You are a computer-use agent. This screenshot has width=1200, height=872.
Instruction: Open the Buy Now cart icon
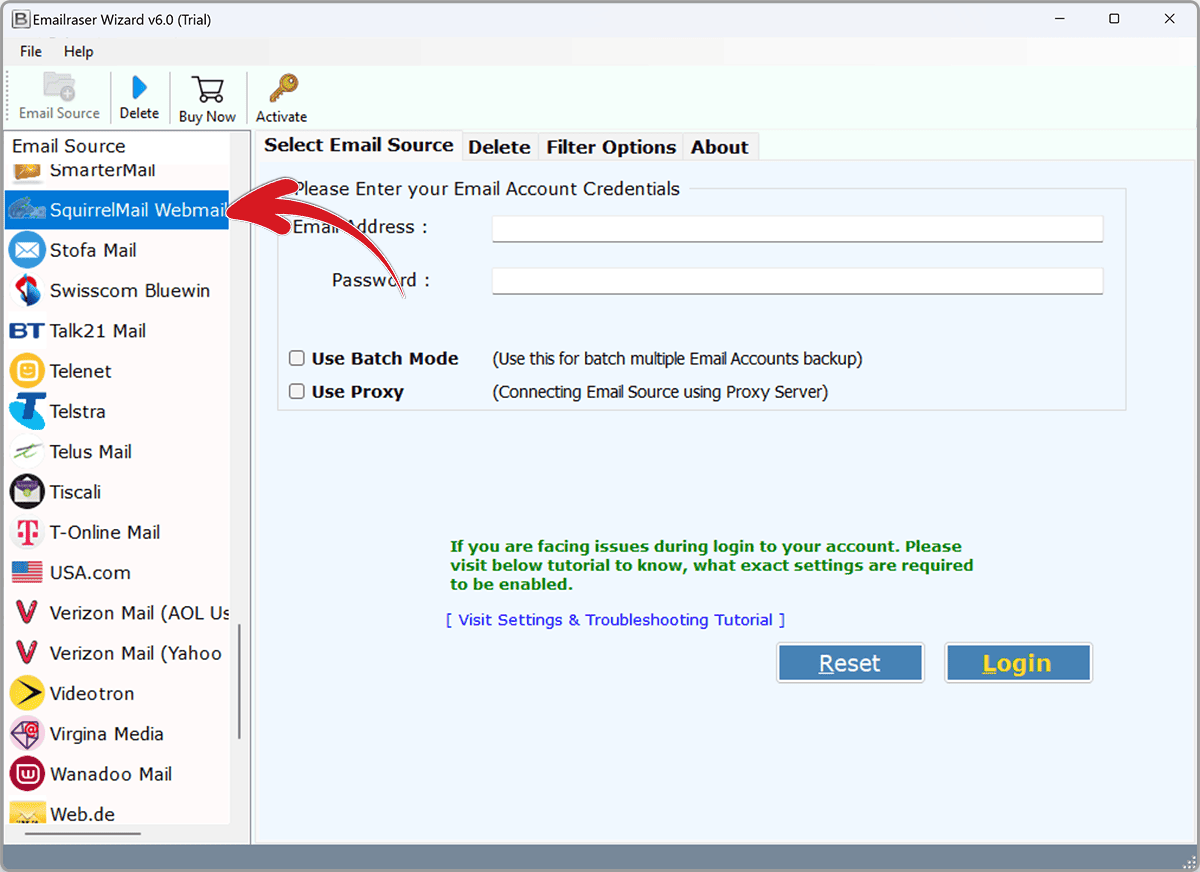(207, 88)
